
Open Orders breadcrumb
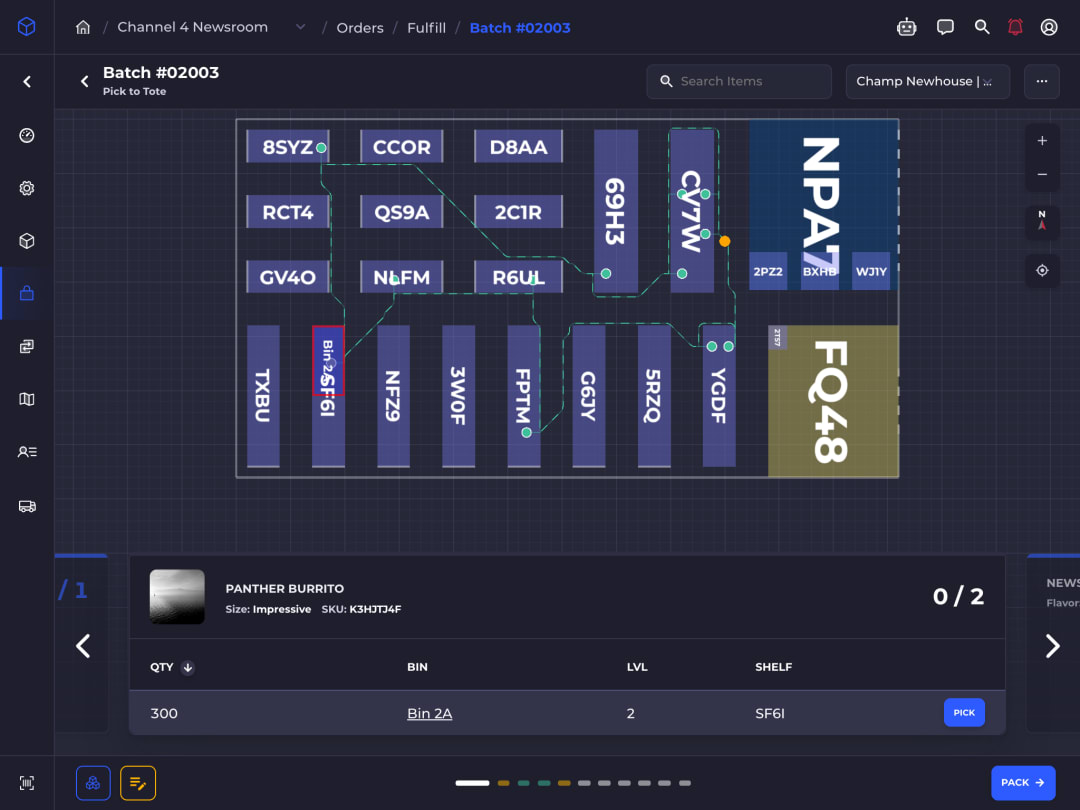pos(360,28)
